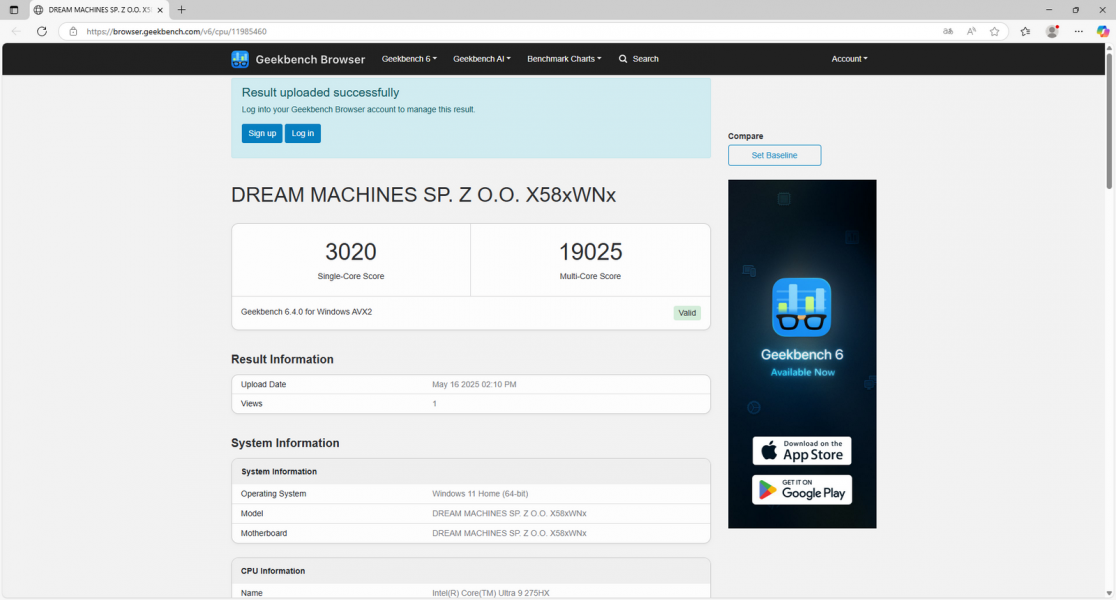The width and height of the screenshot is (1116, 600).
Task: Refresh the page with the reload icon
Action: [x=42, y=31]
